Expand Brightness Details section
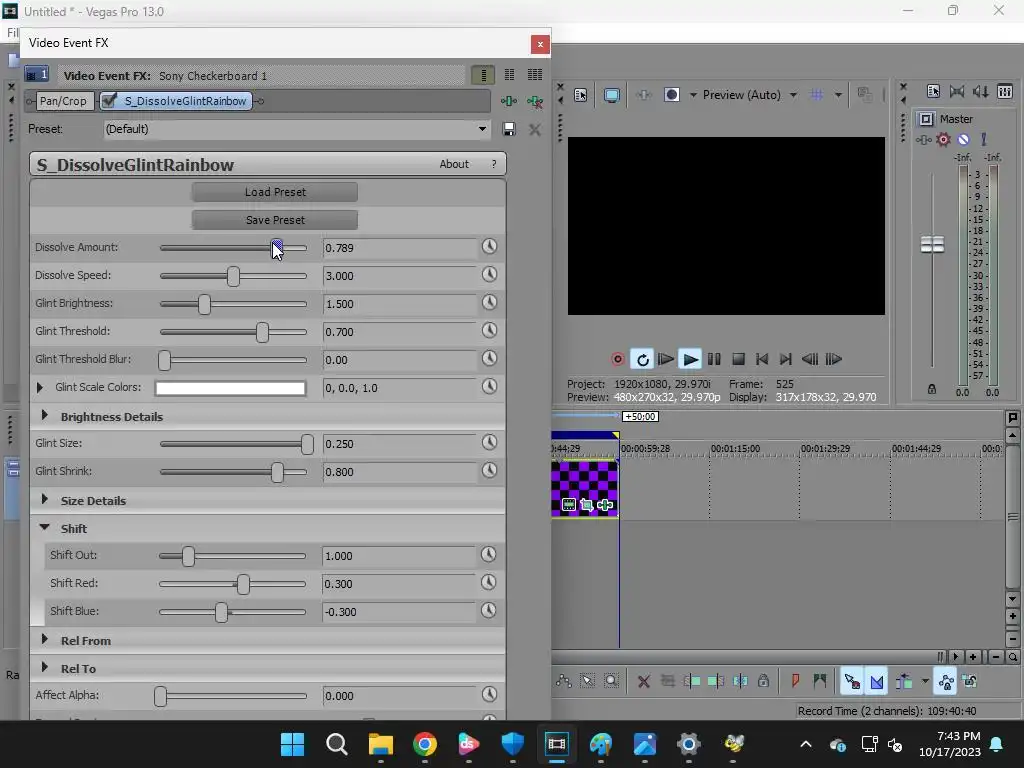The image size is (1024, 768). click(x=44, y=415)
